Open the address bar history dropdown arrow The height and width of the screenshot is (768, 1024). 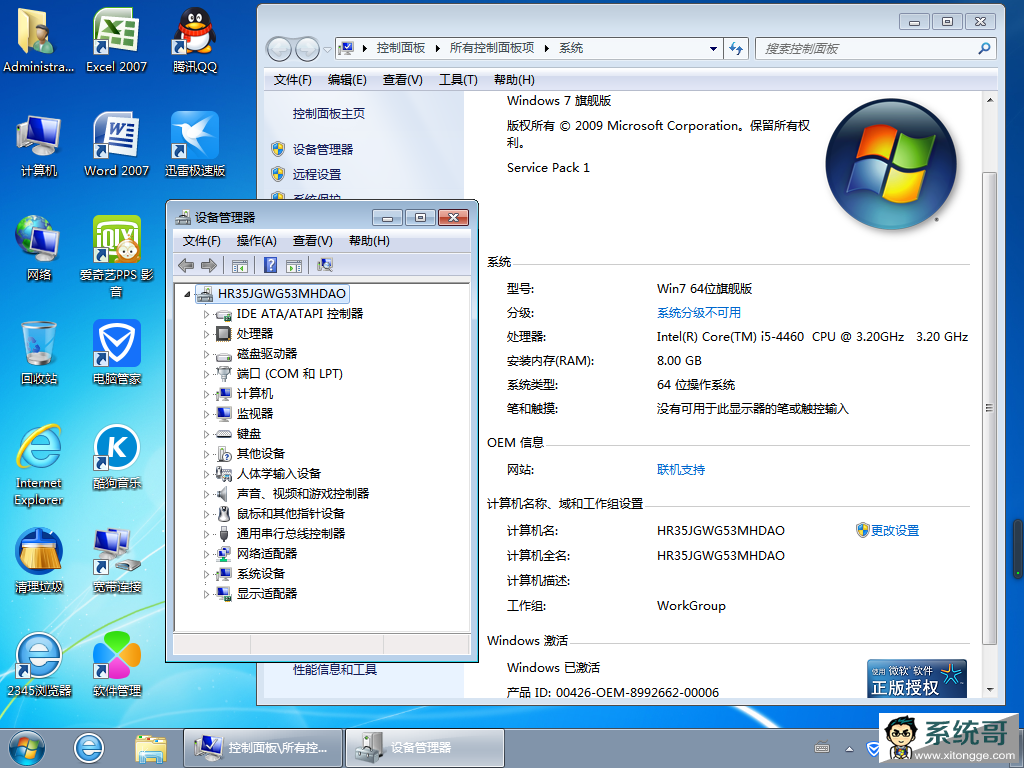point(713,48)
